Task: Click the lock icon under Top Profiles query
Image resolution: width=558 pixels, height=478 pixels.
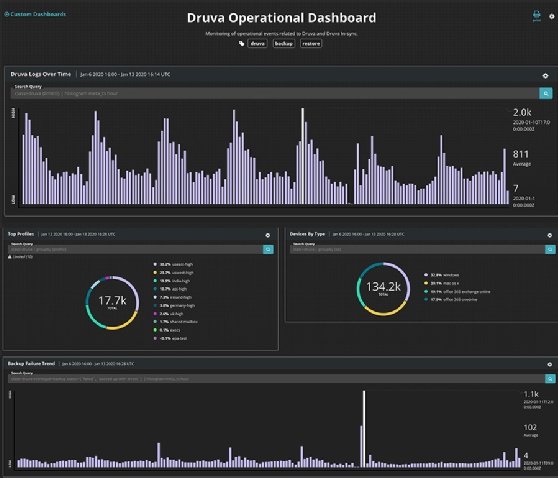Action: tap(10, 256)
